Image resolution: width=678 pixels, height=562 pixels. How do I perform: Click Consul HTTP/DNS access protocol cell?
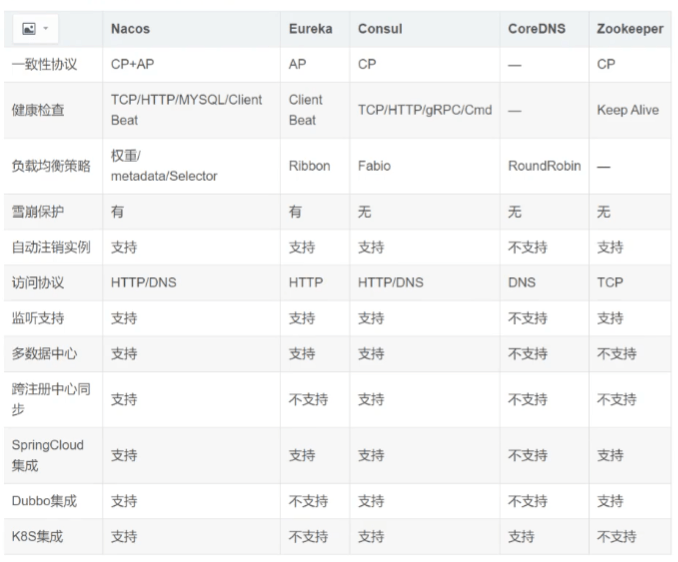click(x=390, y=282)
